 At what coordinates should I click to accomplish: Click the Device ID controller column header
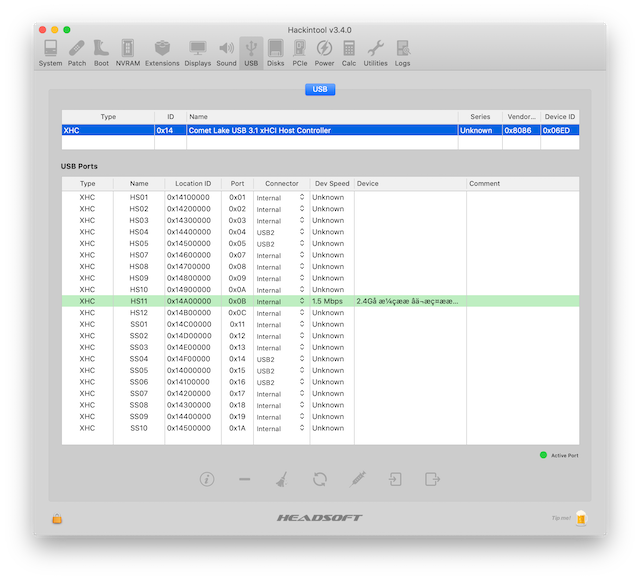(x=560, y=117)
